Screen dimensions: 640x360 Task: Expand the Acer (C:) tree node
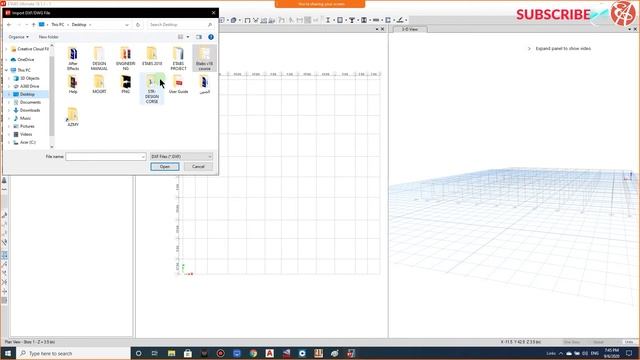(9, 142)
